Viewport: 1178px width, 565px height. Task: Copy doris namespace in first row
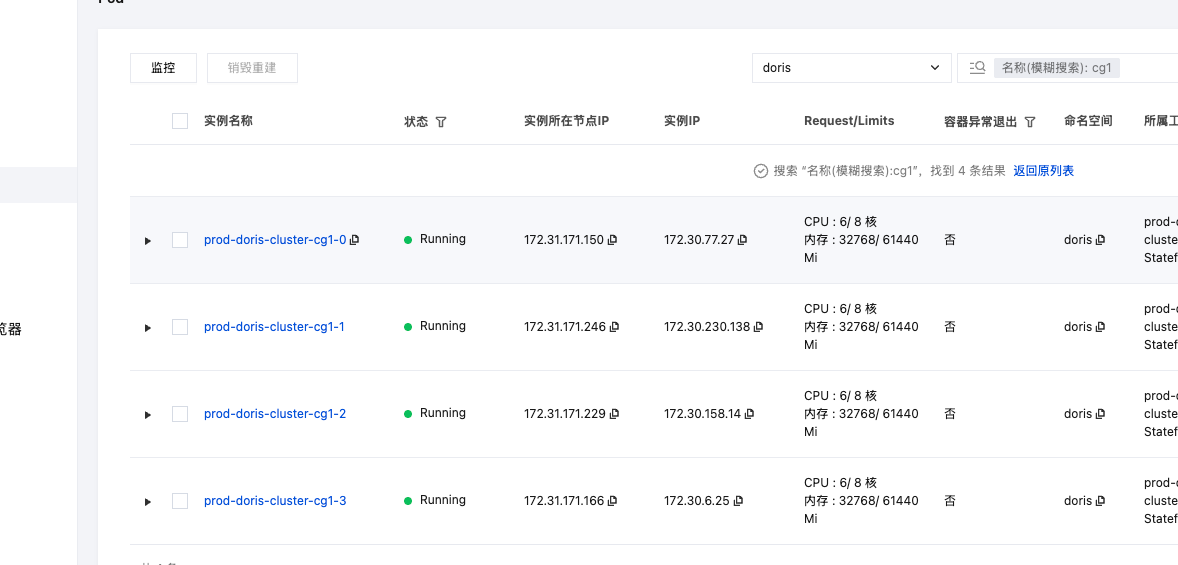[x=1101, y=240]
